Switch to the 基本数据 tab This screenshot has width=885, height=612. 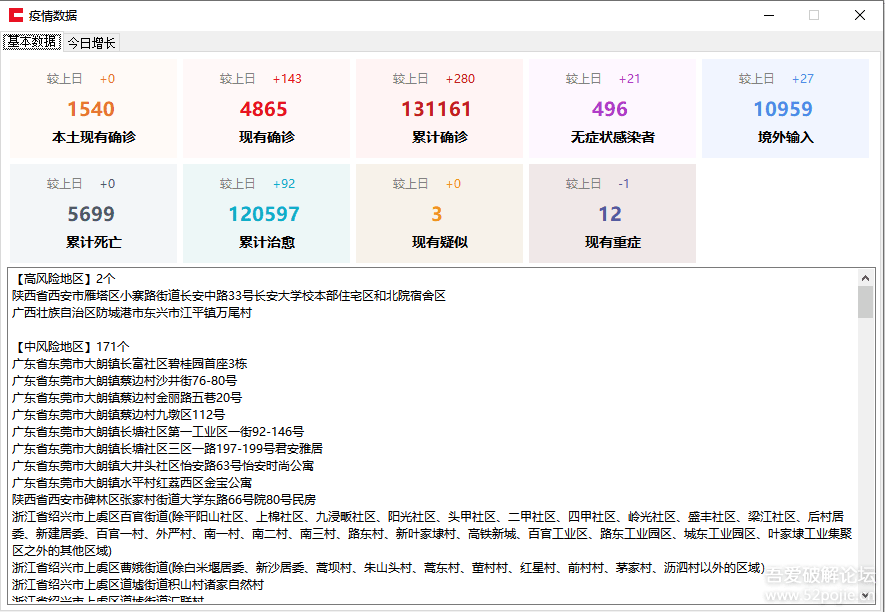point(32,42)
